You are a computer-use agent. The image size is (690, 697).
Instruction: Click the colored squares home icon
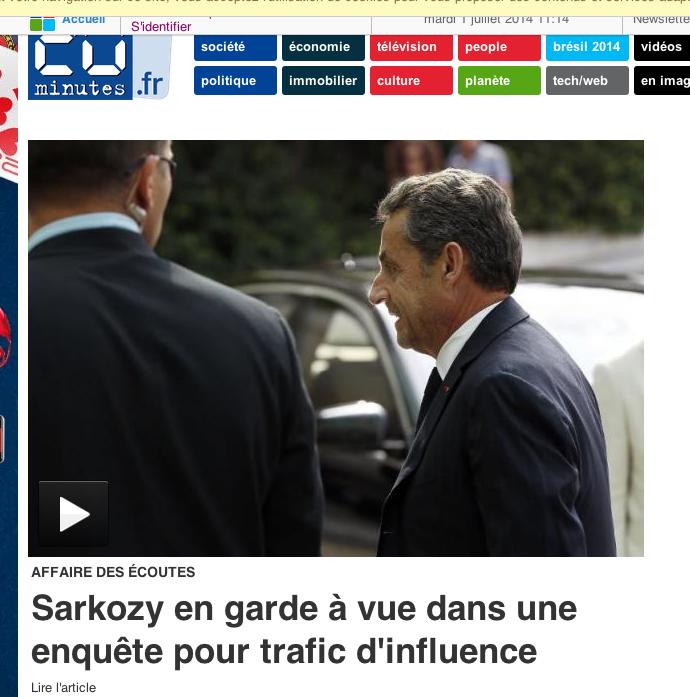coord(43,24)
